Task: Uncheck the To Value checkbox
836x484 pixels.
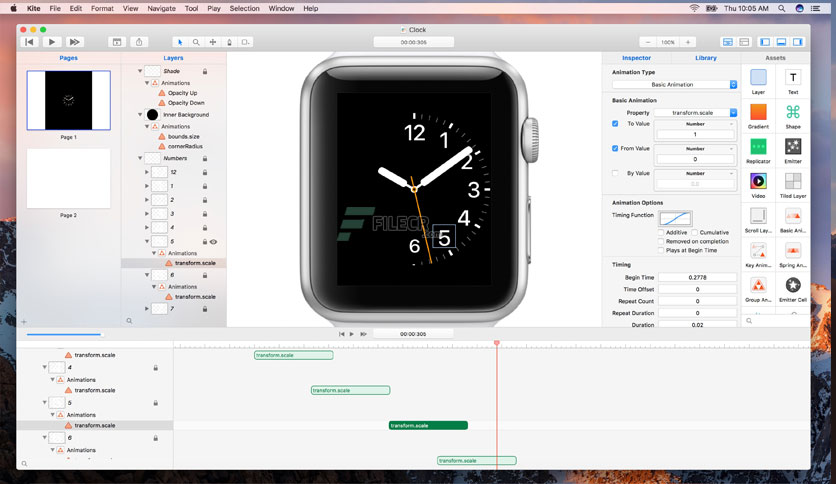Action: pos(615,124)
